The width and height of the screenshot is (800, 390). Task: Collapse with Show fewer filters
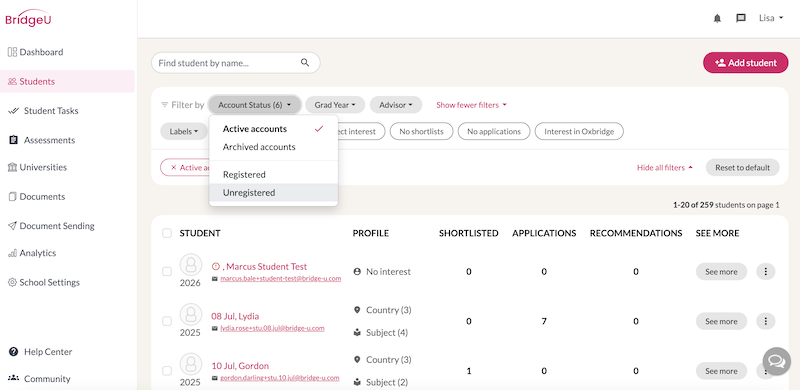(471, 105)
